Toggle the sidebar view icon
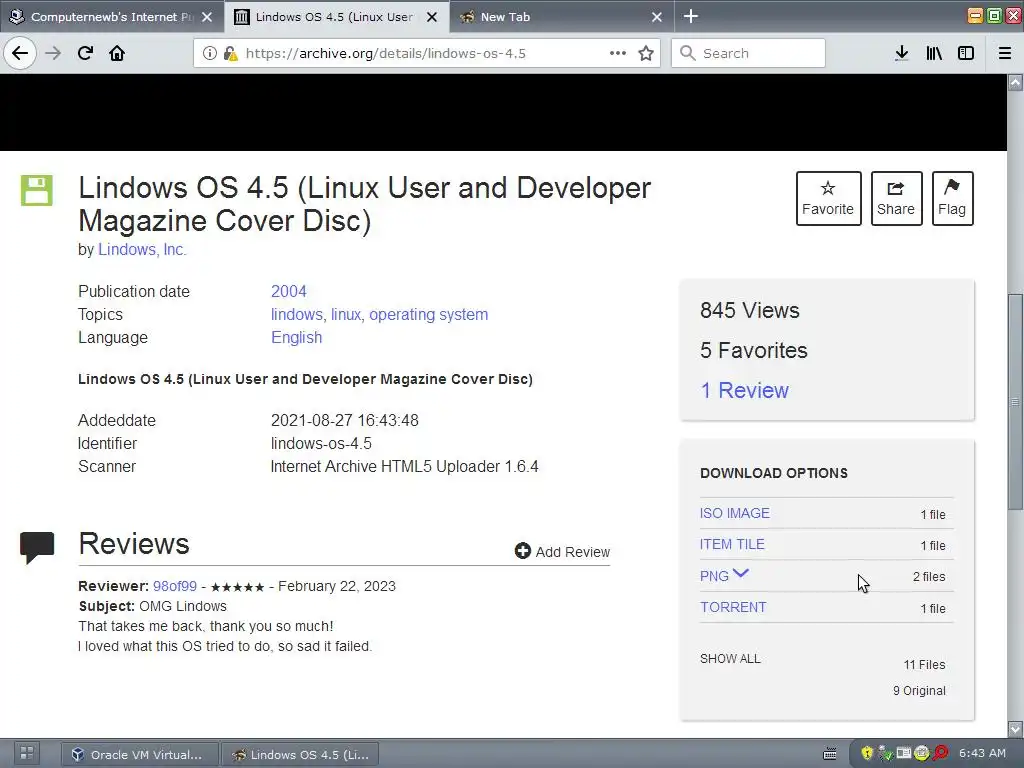 (966, 53)
